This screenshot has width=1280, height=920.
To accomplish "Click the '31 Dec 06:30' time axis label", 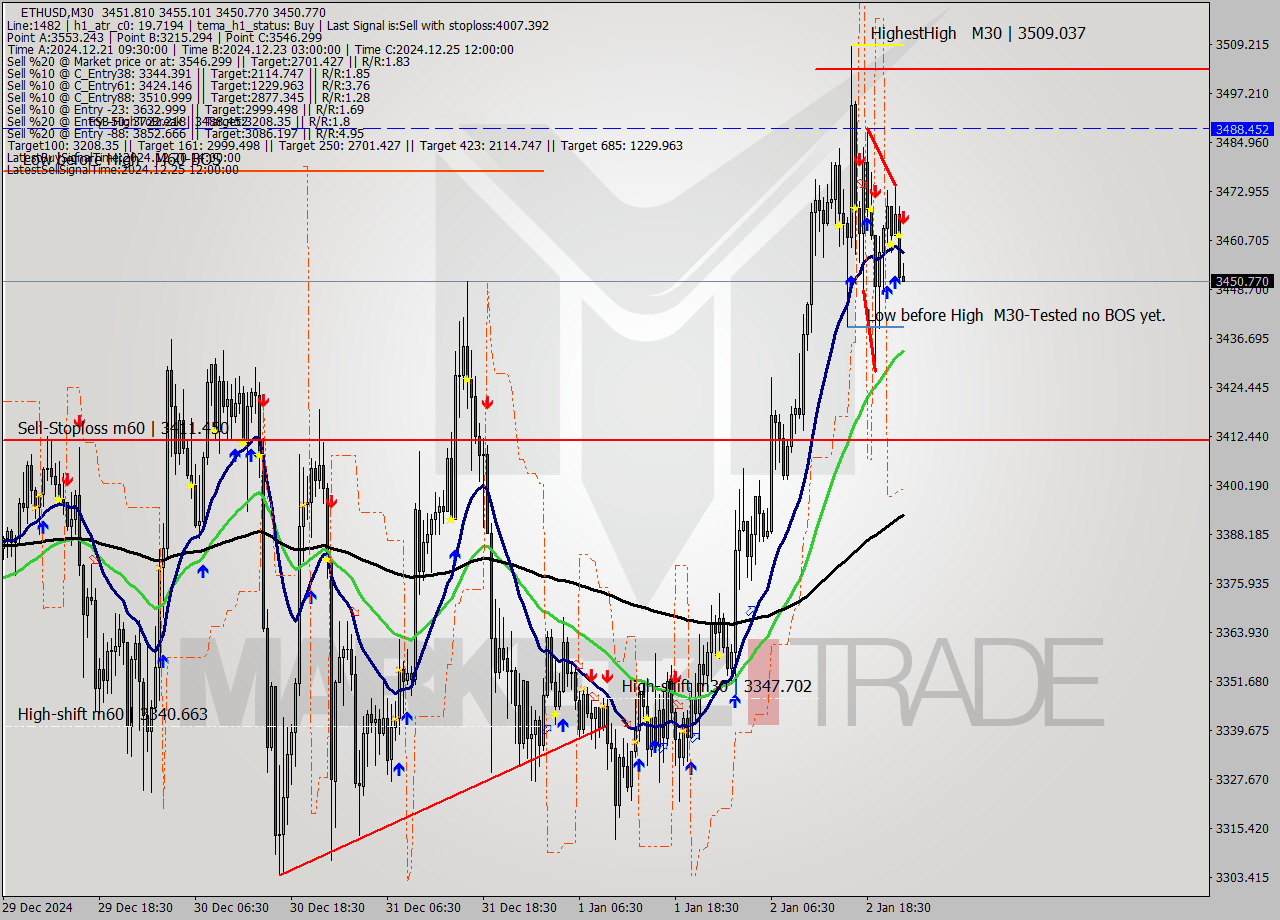I will point(423,908).
